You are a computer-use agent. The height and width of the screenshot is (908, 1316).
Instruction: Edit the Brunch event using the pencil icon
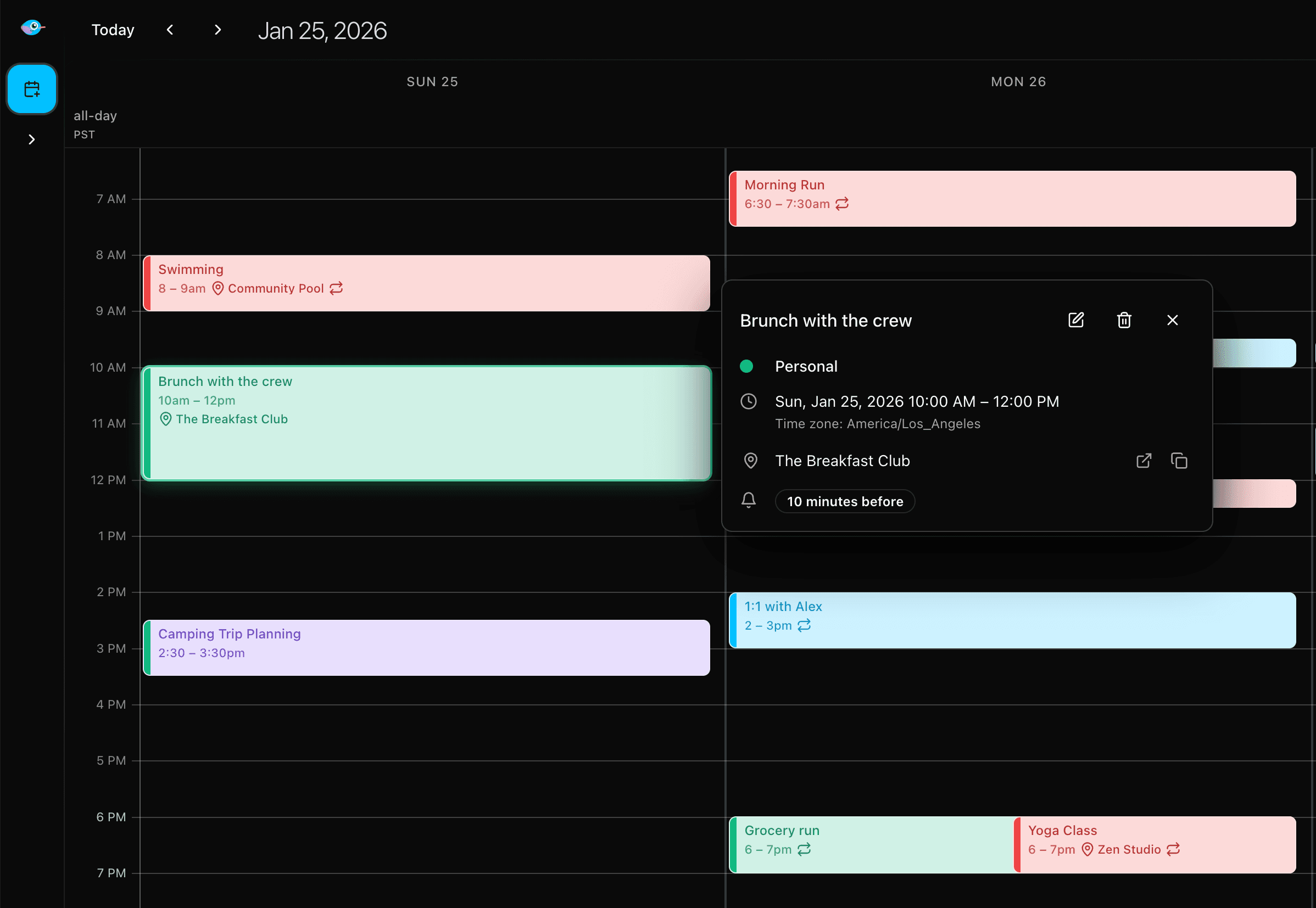click(1075, 320)
